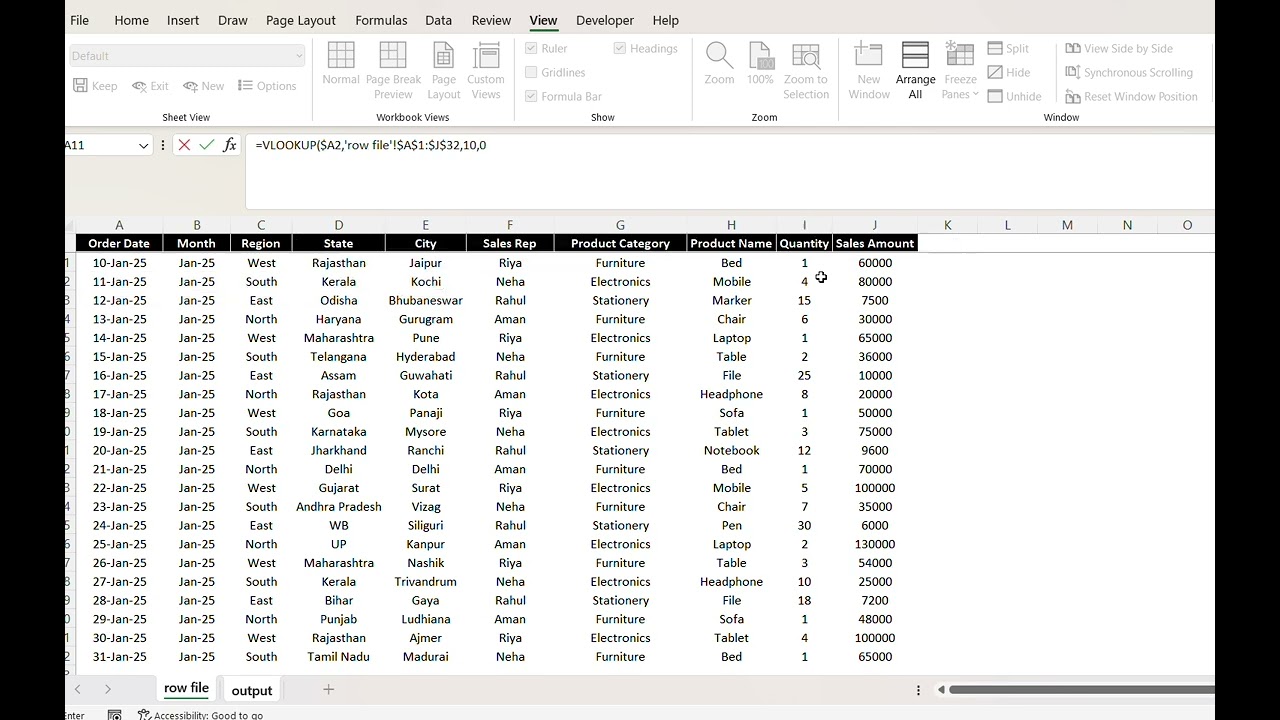Switch to the Formulas tab
The width and height of the screenshot is (1280, 720).
tap(381, 20)
